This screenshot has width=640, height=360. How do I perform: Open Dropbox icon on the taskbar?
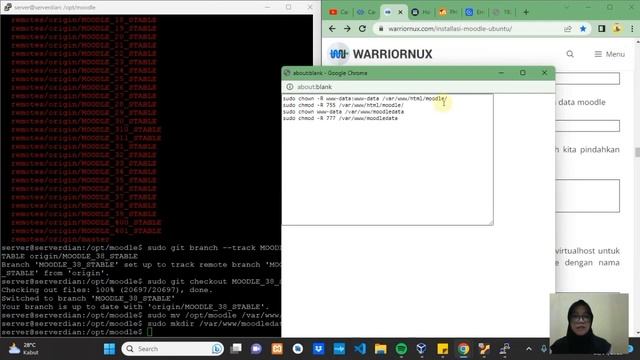click(x=318, y=349)
